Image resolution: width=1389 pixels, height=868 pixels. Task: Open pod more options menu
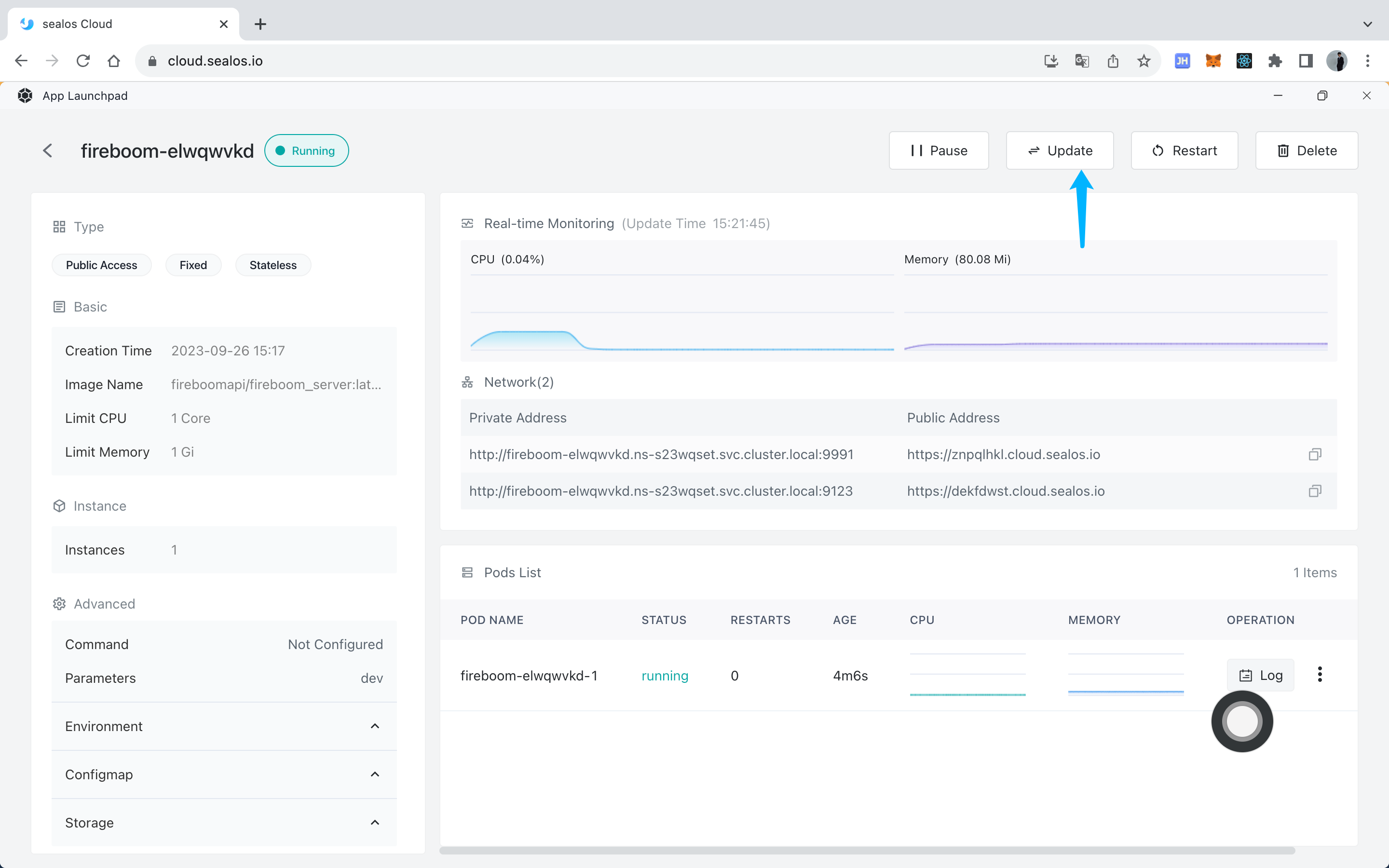(x=1320, y=675)
